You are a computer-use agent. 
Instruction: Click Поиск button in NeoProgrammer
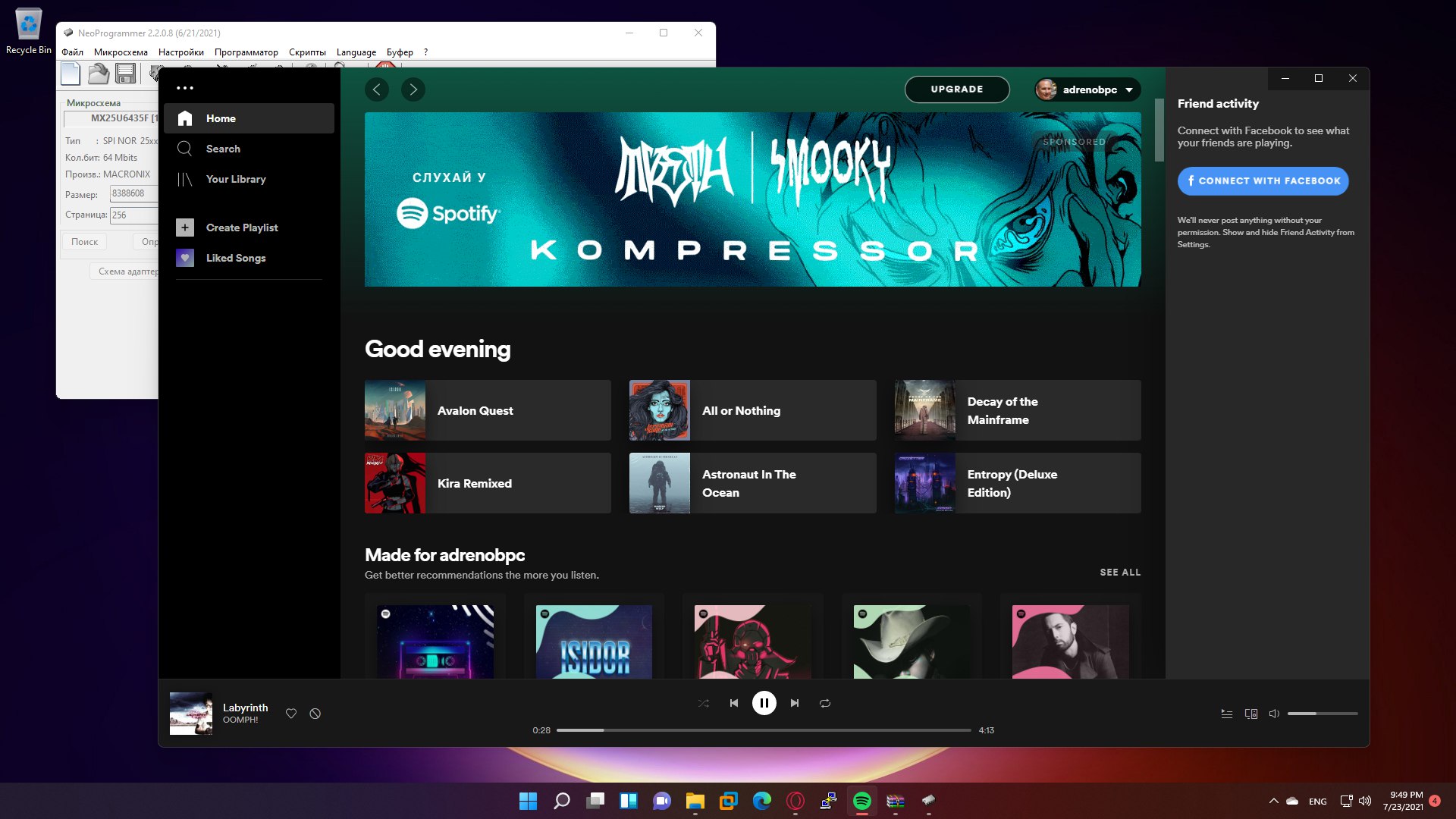click(85, 242)
